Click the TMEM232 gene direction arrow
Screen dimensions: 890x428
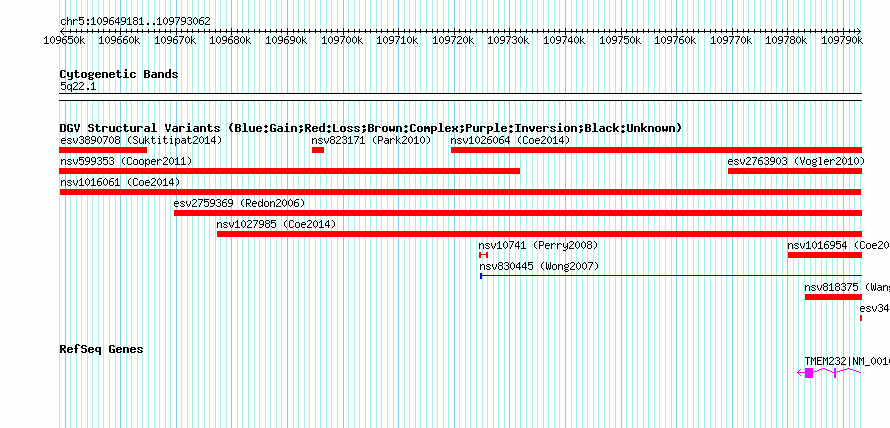(801, 373)
